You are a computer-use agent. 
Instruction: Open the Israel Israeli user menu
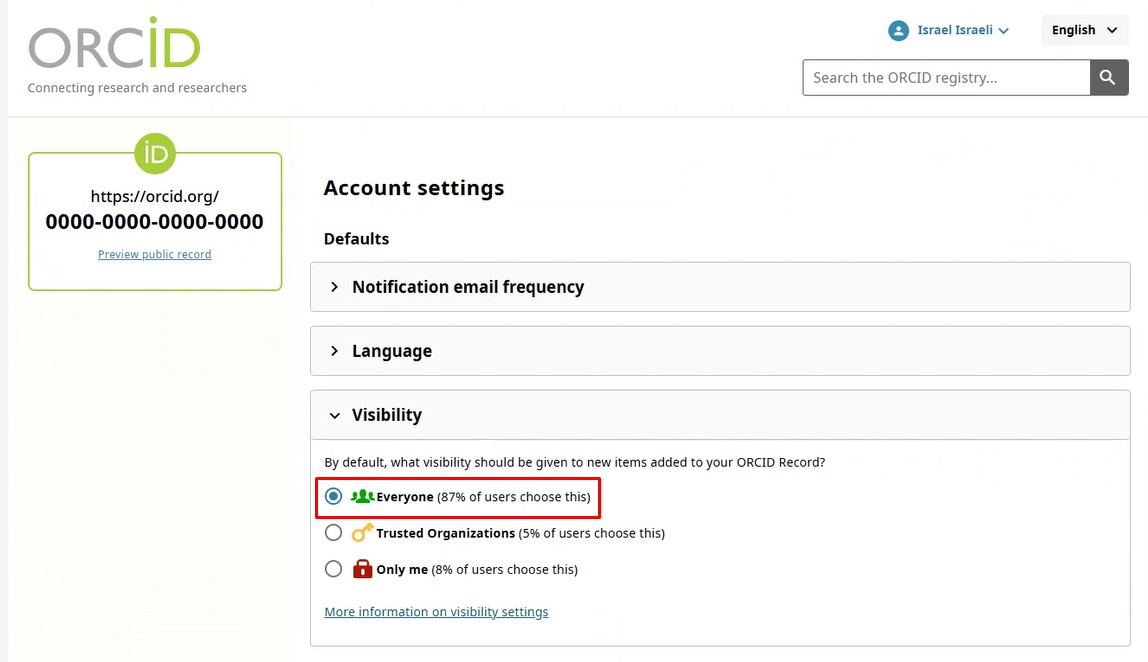click(x=954, y=30)
